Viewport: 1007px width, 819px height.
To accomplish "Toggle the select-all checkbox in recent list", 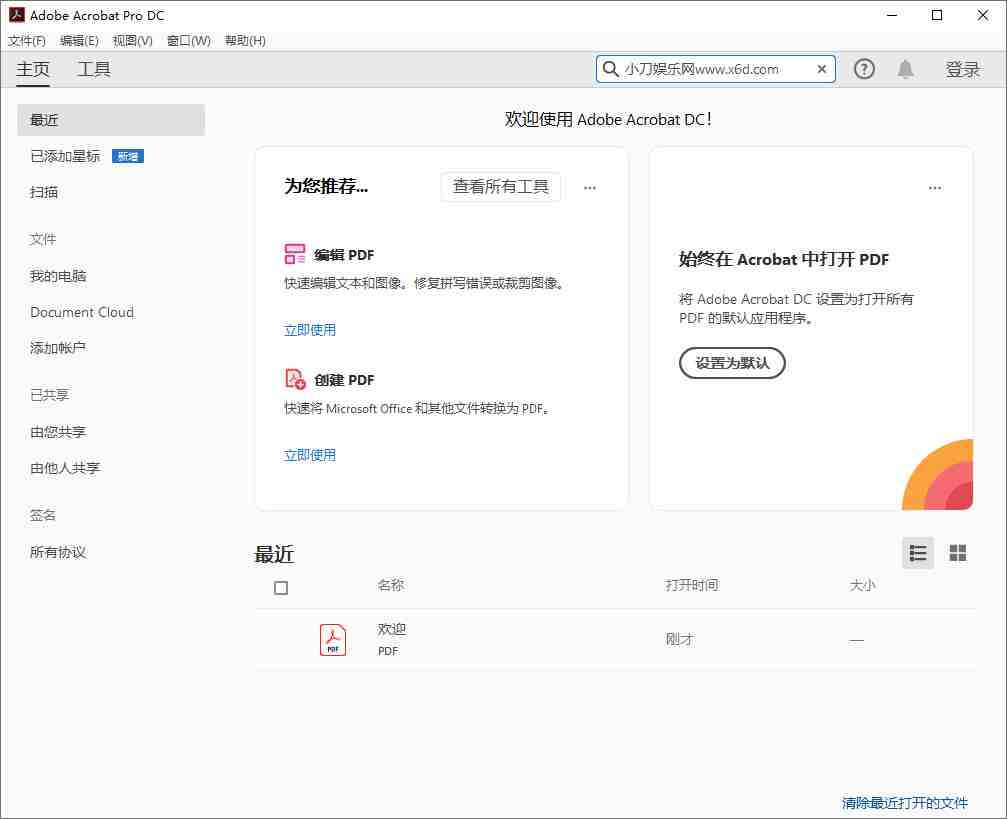I will click(x=281, y=588).
